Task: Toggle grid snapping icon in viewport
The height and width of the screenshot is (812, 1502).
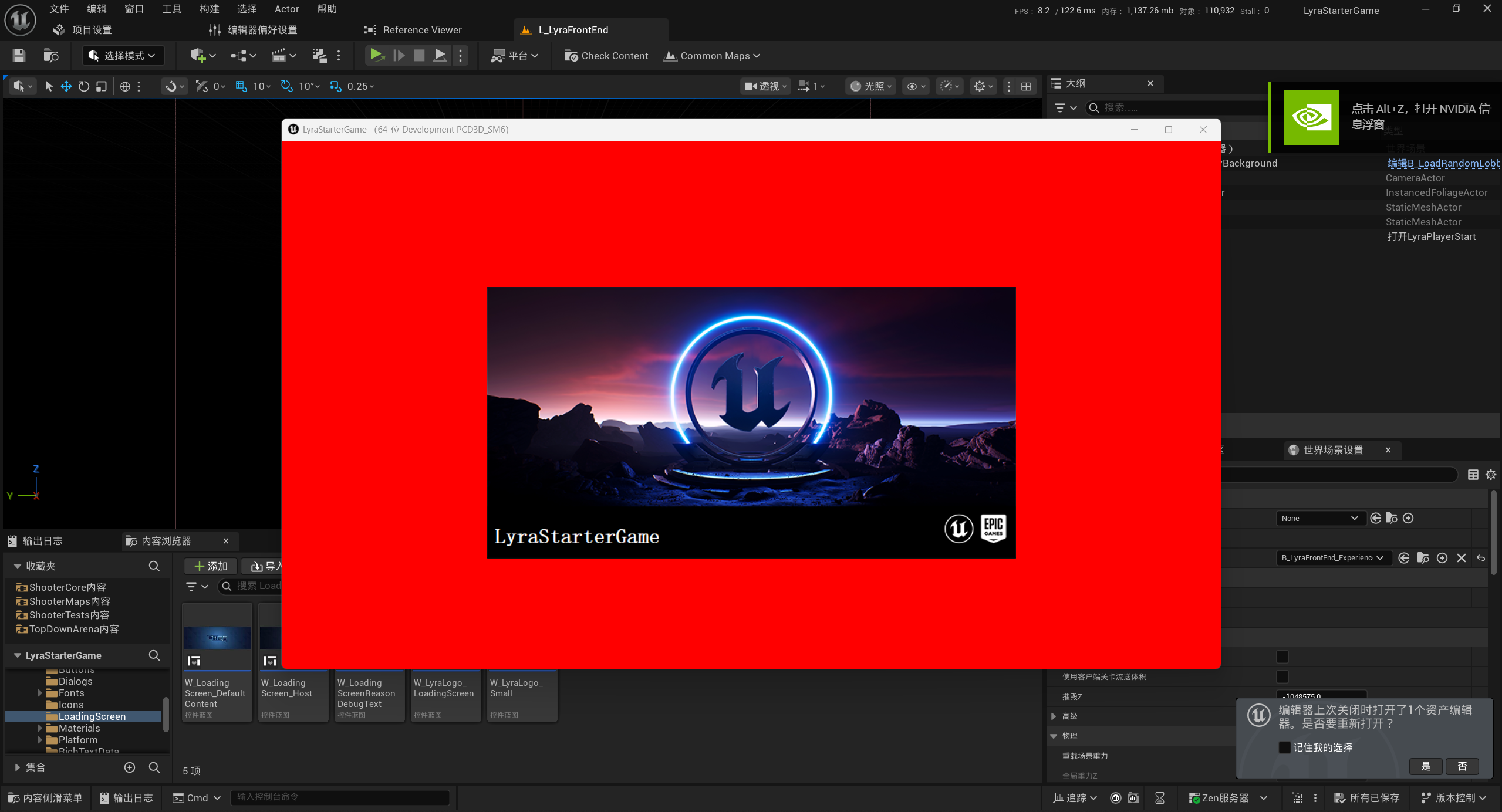Action: (241, 86)
